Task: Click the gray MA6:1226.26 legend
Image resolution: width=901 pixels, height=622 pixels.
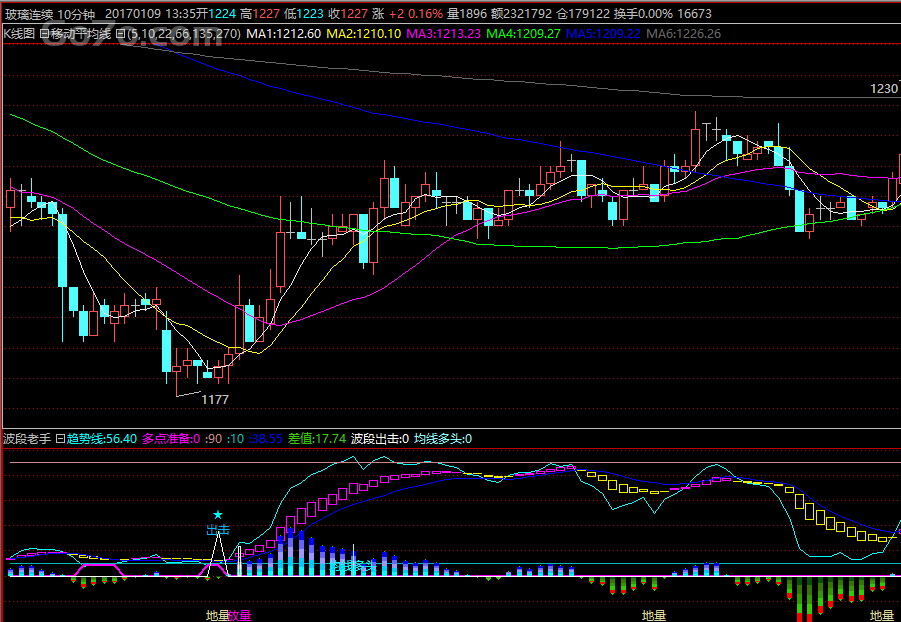Action: click(x=684, y=34)
